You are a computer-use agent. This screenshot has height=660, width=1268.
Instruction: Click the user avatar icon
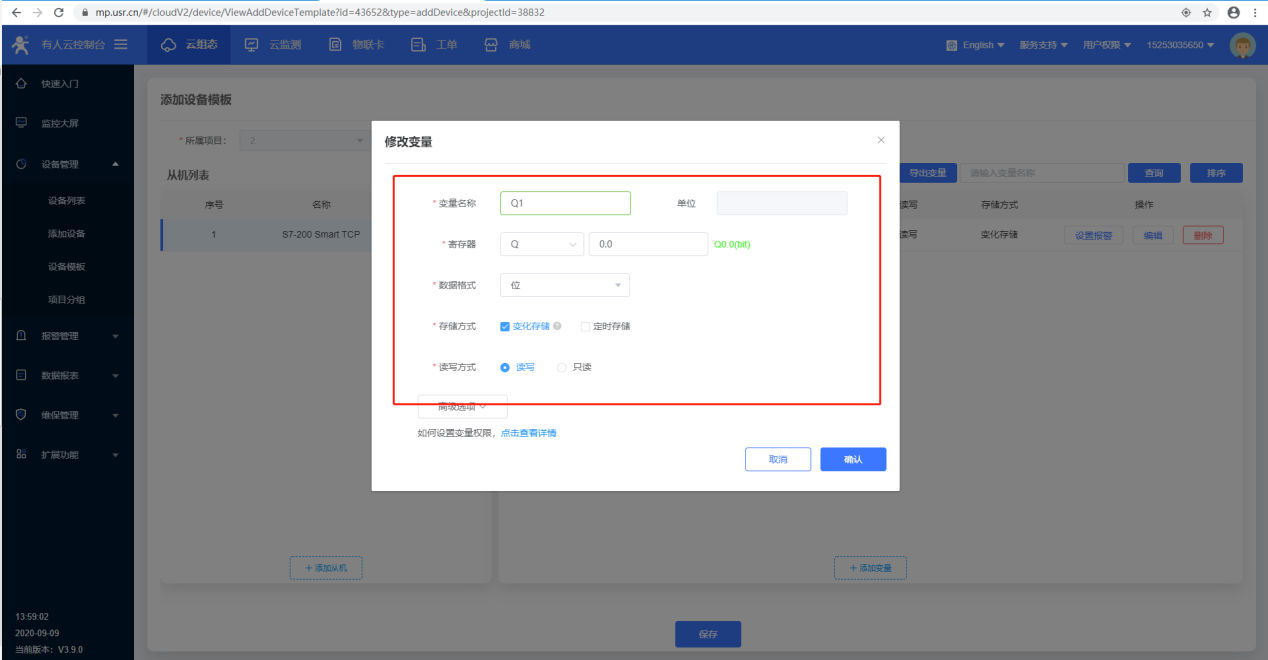1242,45
